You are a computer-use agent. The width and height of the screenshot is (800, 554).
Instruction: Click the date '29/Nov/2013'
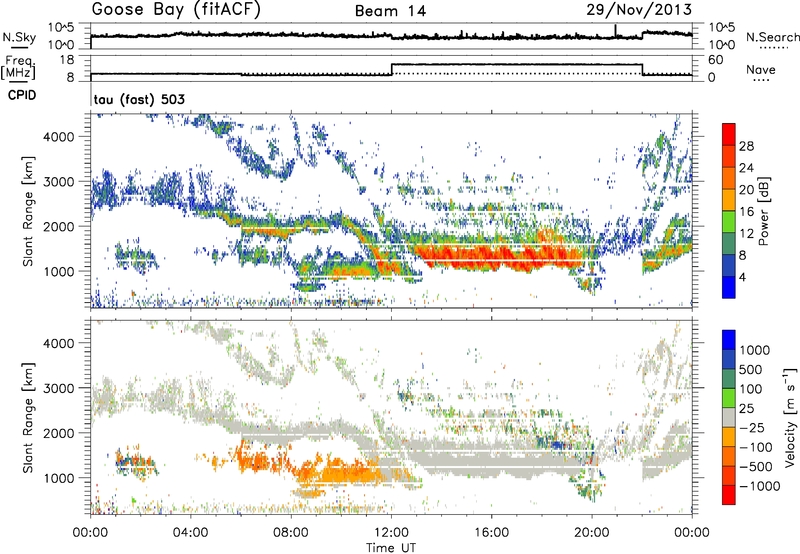coord(639,10)
